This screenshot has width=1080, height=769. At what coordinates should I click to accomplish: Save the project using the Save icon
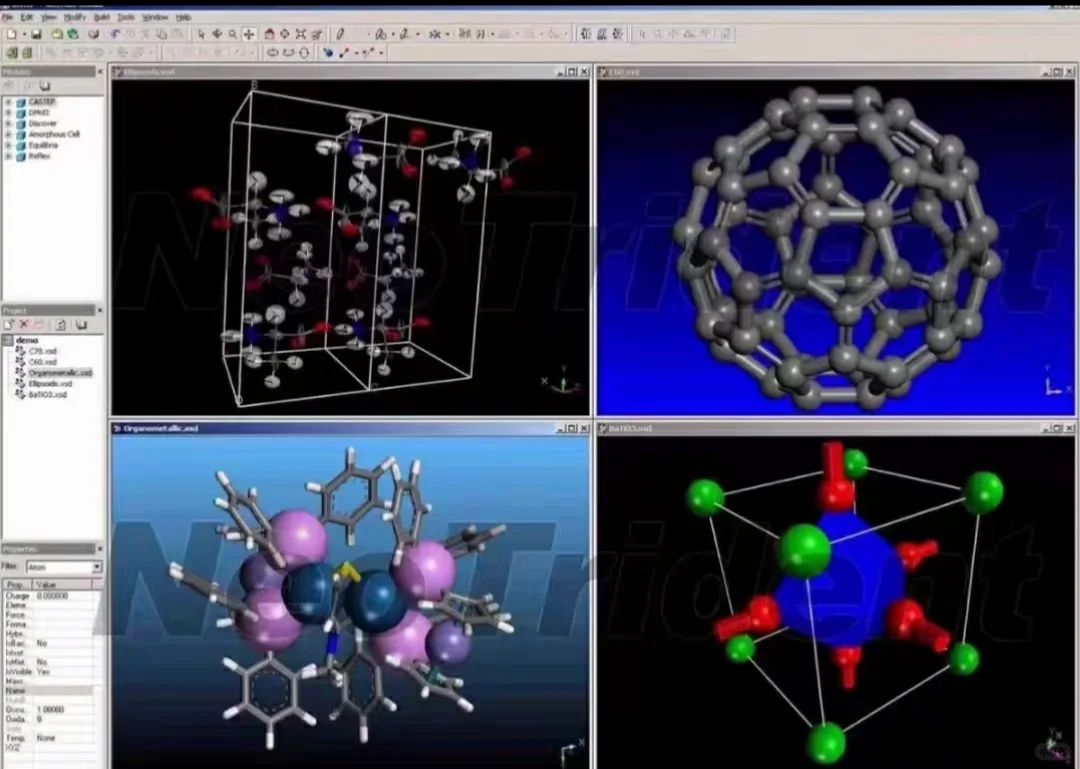pyautogui.click(x=35, y=34)
